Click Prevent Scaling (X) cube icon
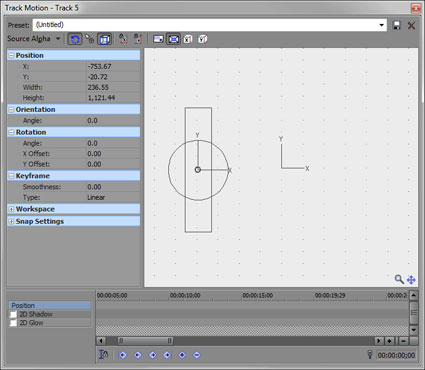Viewport: 425px width, 370px height. (188, 39)
